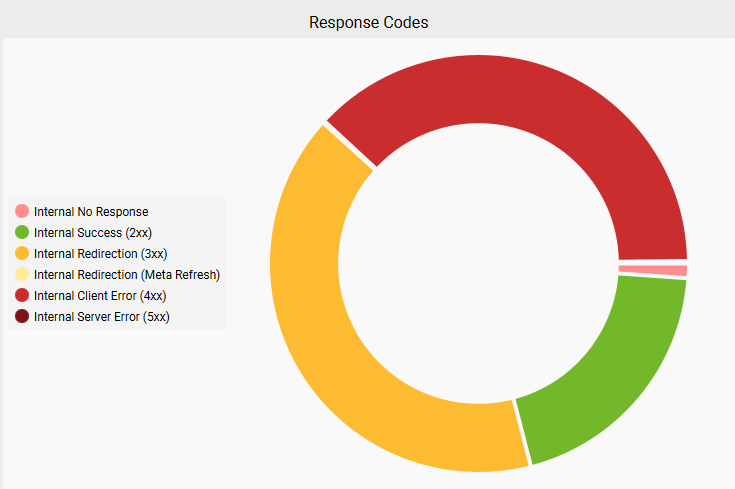Image resolution: width=735 pixels, height=489 pixels.
Task: Toggle the Internal Redirection (3xx) legend label
Action: point(100,254)
